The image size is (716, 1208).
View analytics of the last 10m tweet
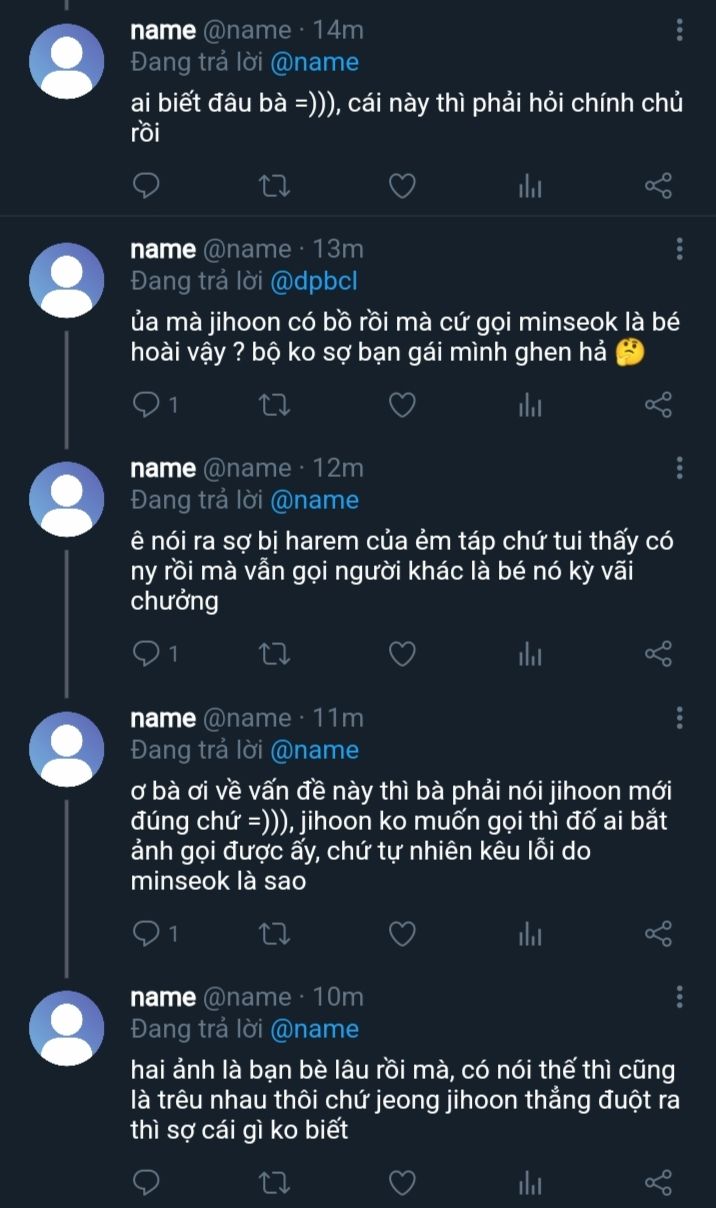(530, 1183)
